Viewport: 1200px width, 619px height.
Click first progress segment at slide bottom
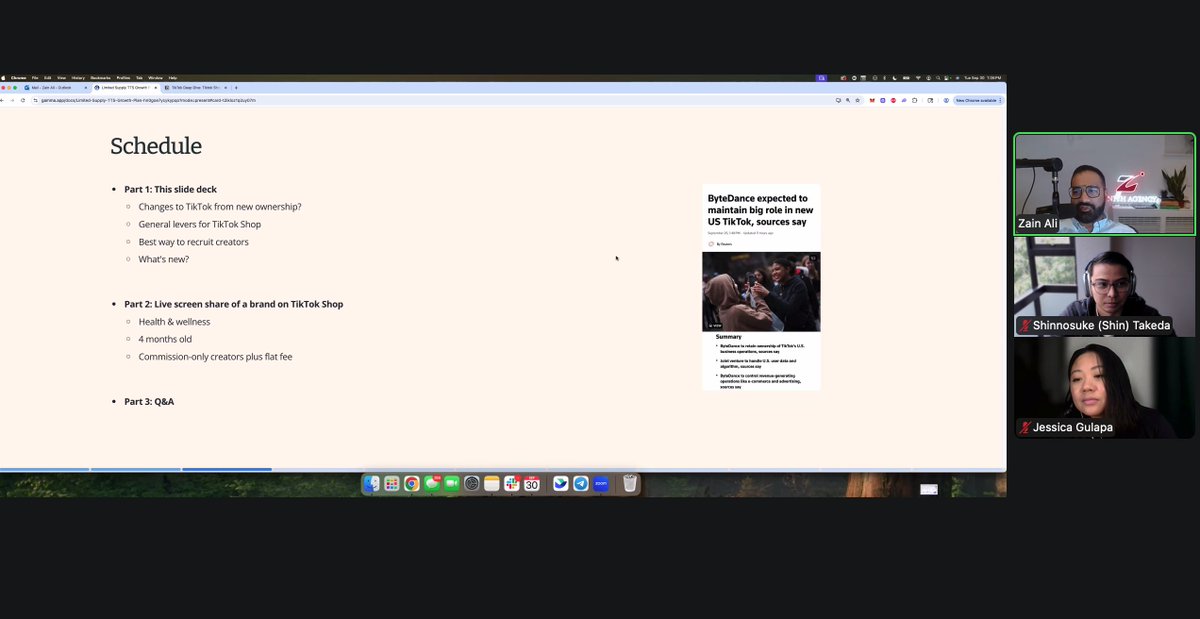(45, 469)
